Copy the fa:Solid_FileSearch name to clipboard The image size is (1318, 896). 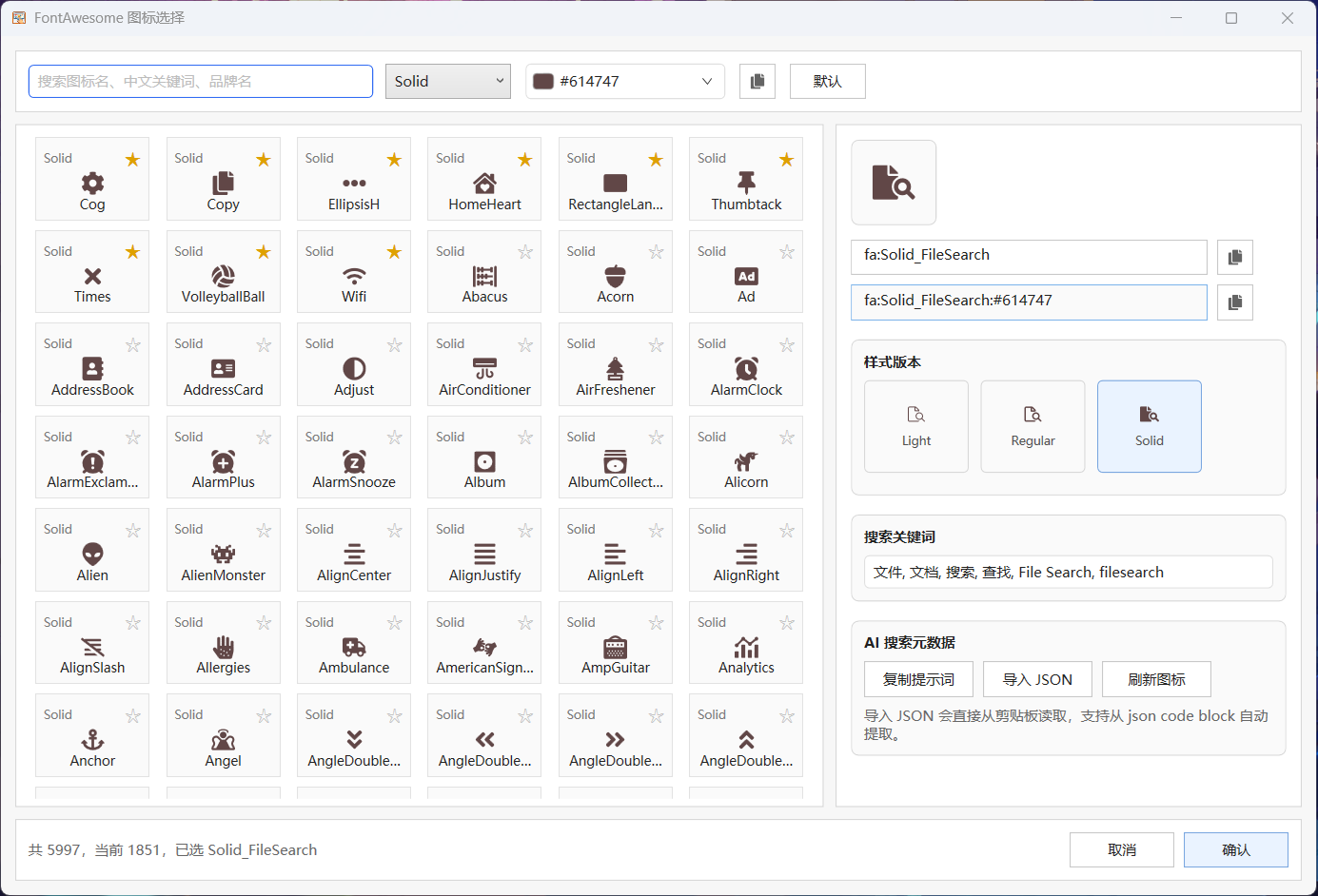[1235, 257]
